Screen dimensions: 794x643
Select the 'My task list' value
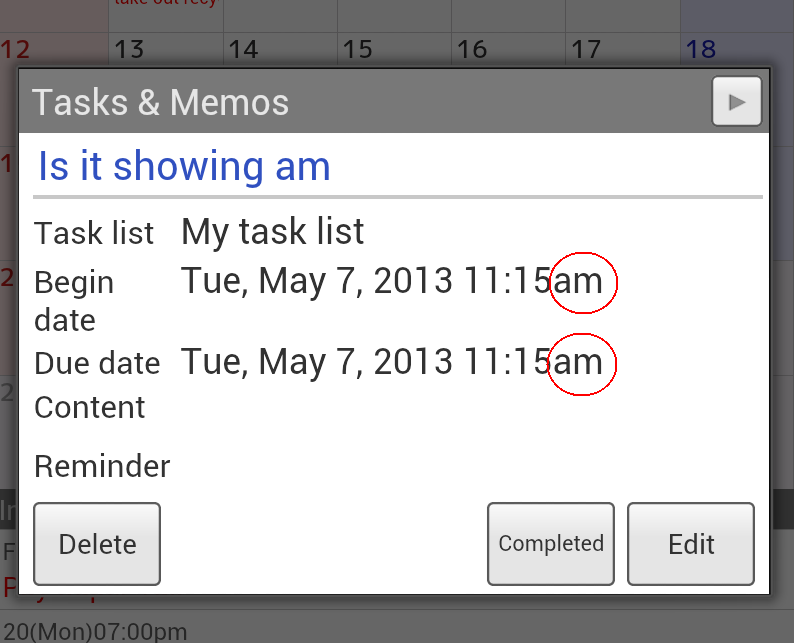[x=272, y=232]
